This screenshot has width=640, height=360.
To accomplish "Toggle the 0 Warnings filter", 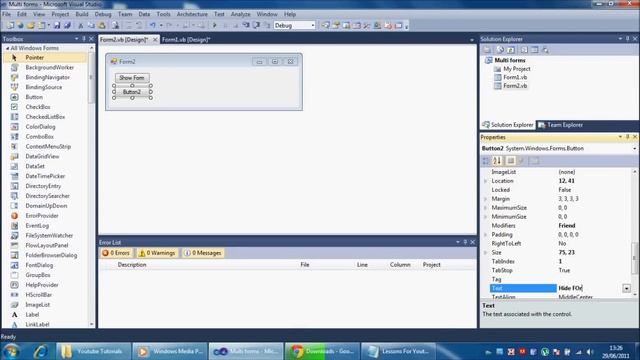I will point(157,253).
